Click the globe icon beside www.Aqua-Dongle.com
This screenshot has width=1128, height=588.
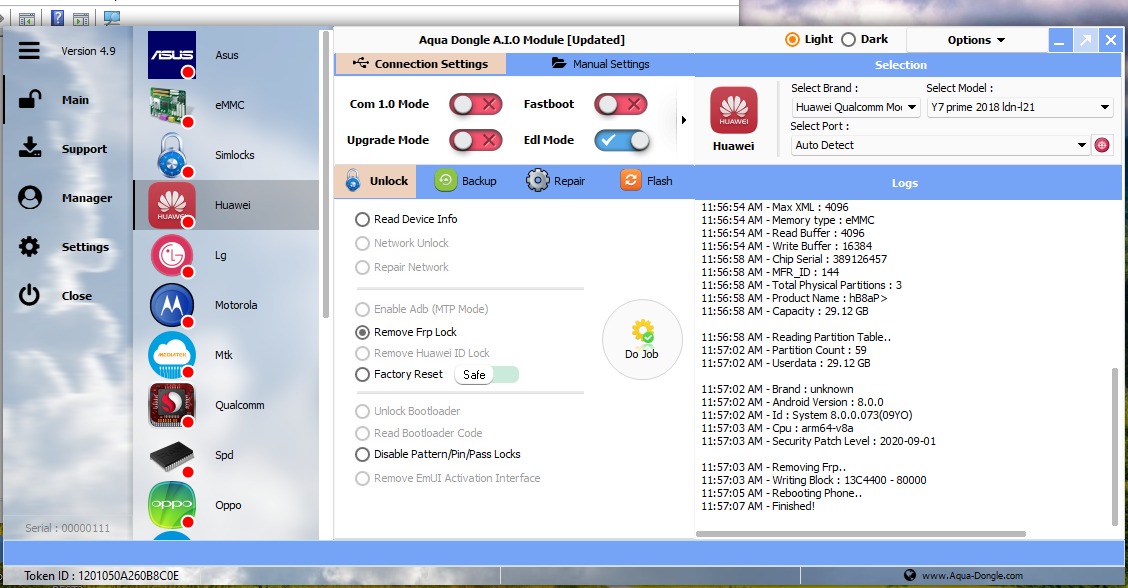[910, 575]
